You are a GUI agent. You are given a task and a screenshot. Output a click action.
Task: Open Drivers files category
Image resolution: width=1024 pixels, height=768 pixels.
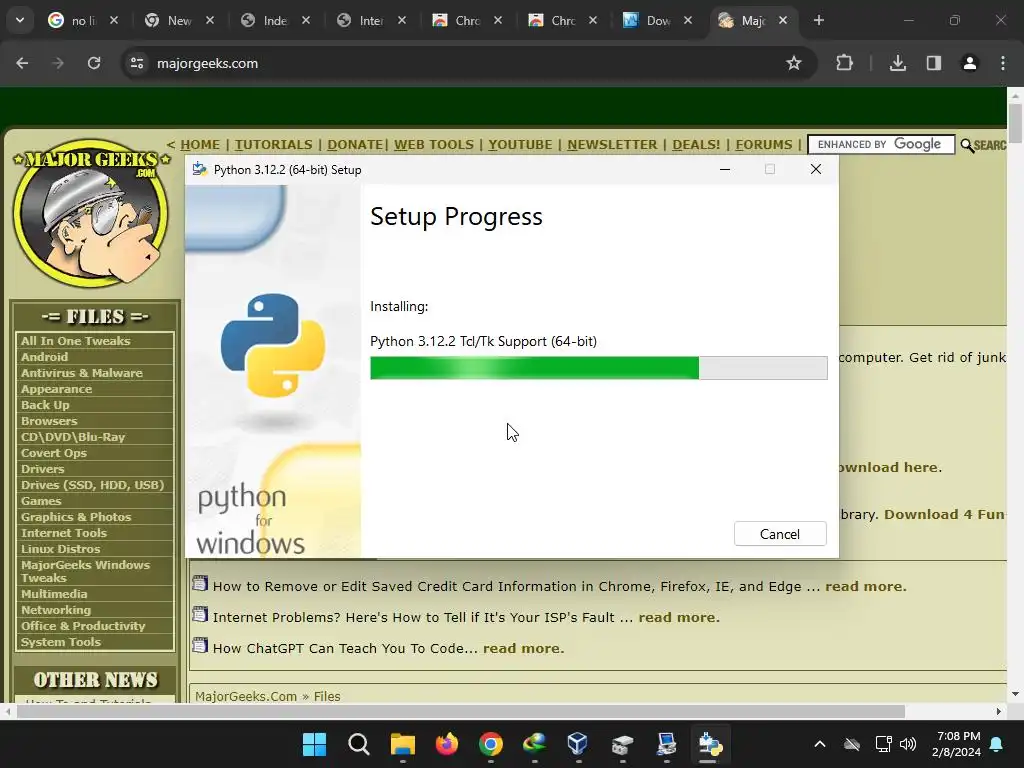point(42,469)
